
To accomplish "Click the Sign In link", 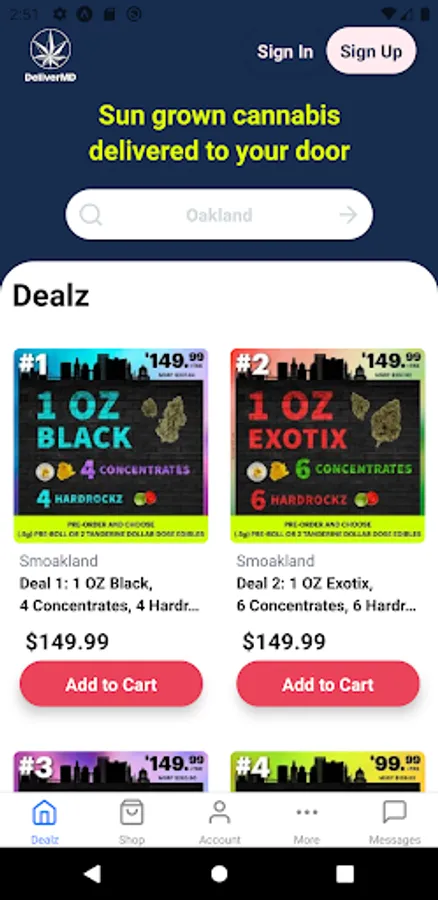I will 285,52.
